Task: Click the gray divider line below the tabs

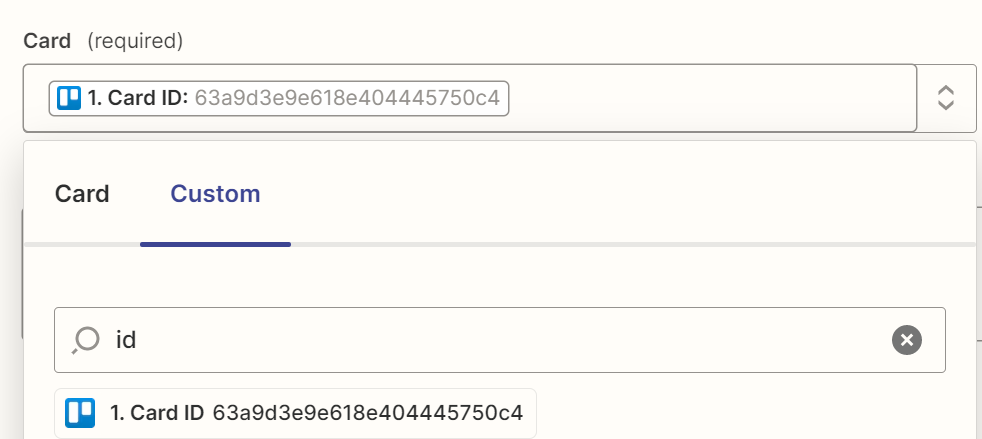Action: click(x=633, y=244)
